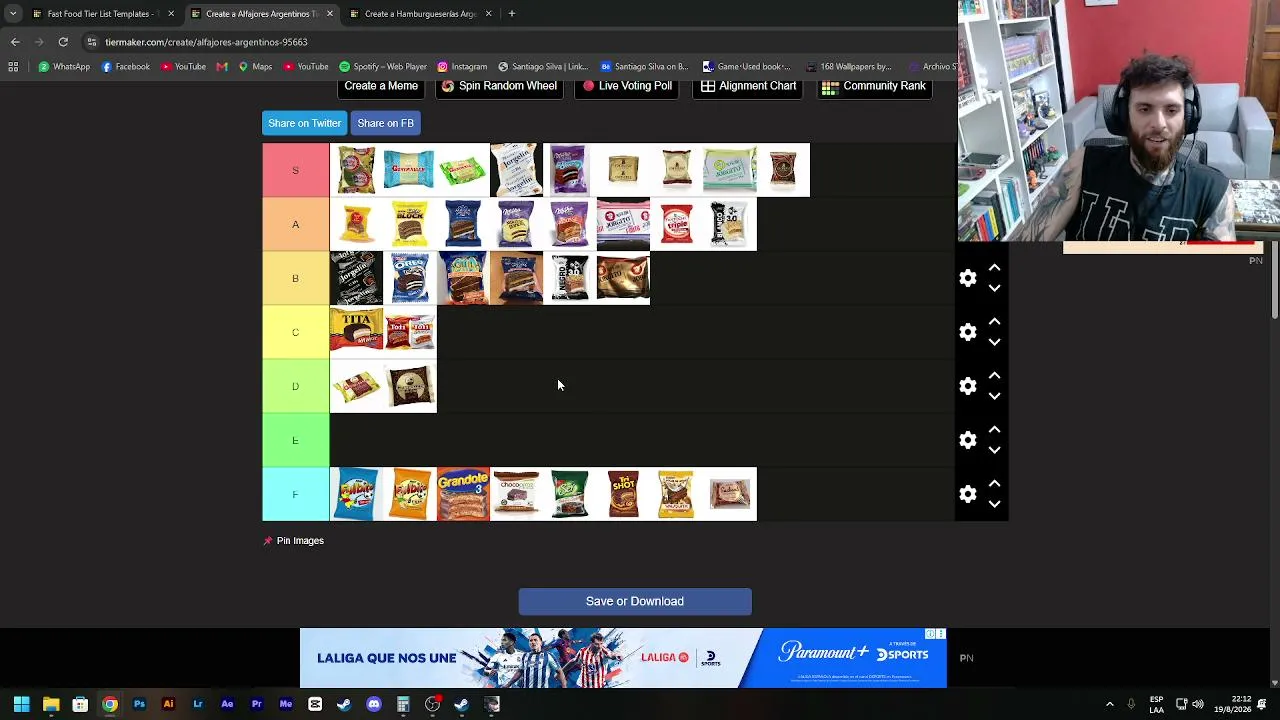Click Save or Download button
The width and height of the screenshot is (1280, 720).
[635, 601]
